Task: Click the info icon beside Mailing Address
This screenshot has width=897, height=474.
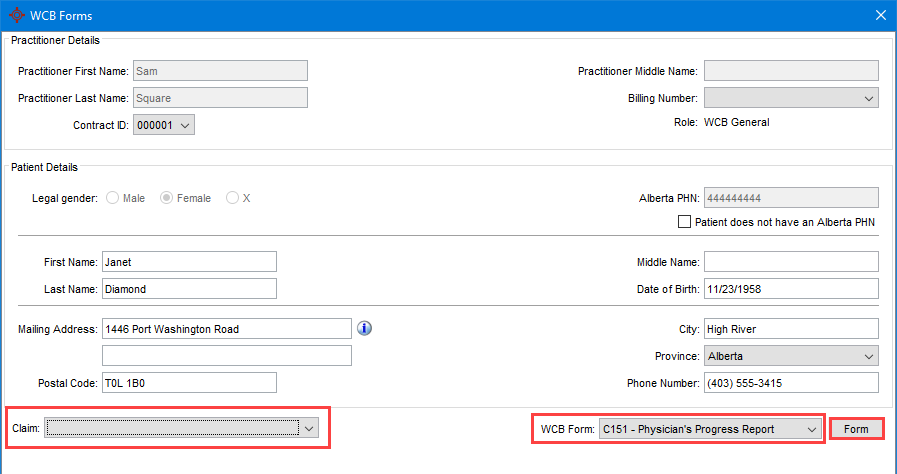Action: pos(364,328)
